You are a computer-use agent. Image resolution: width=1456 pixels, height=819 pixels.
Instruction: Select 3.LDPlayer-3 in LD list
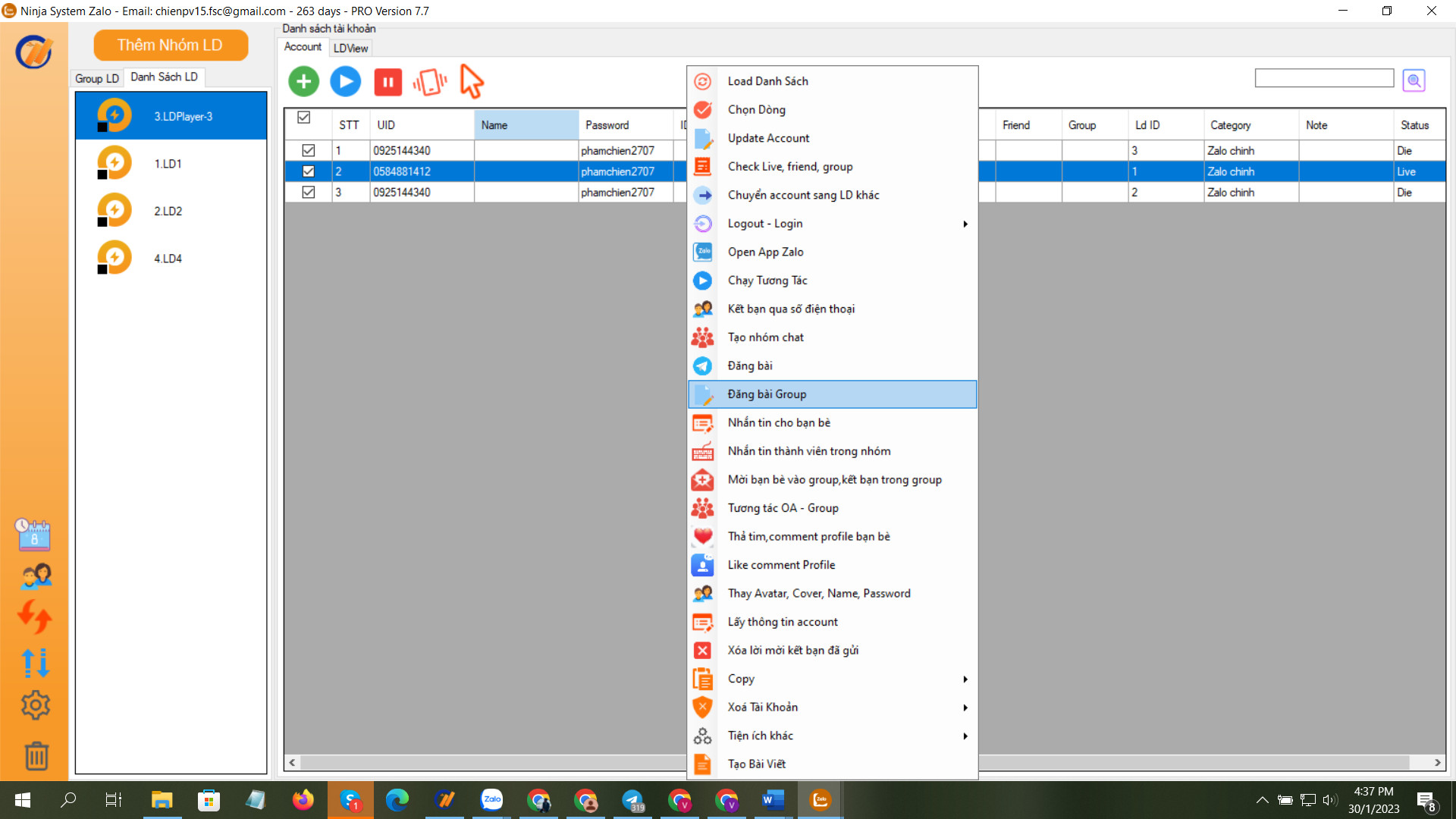click(171, 116)
